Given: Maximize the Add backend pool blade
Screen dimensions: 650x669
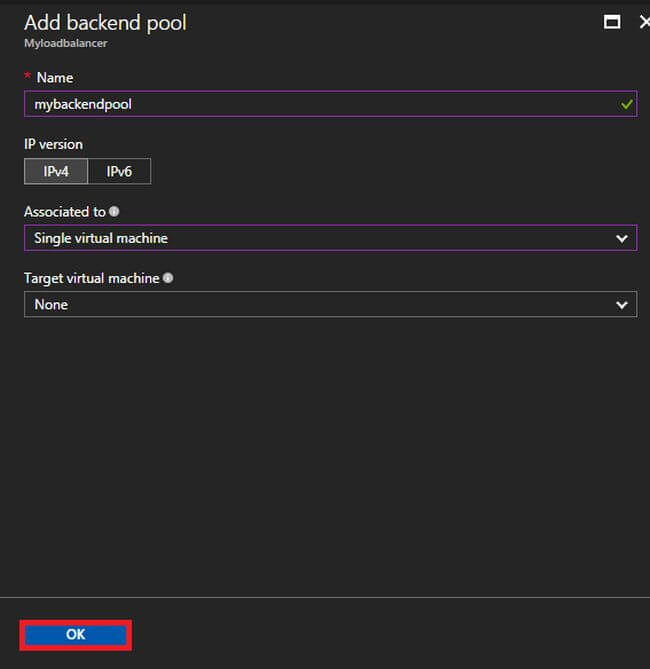Looking at the screenshot, I should point(612,22).
